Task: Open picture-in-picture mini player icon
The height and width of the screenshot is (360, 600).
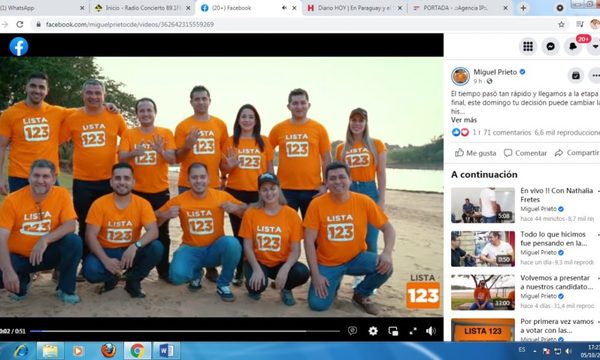Action: [393, 331]
